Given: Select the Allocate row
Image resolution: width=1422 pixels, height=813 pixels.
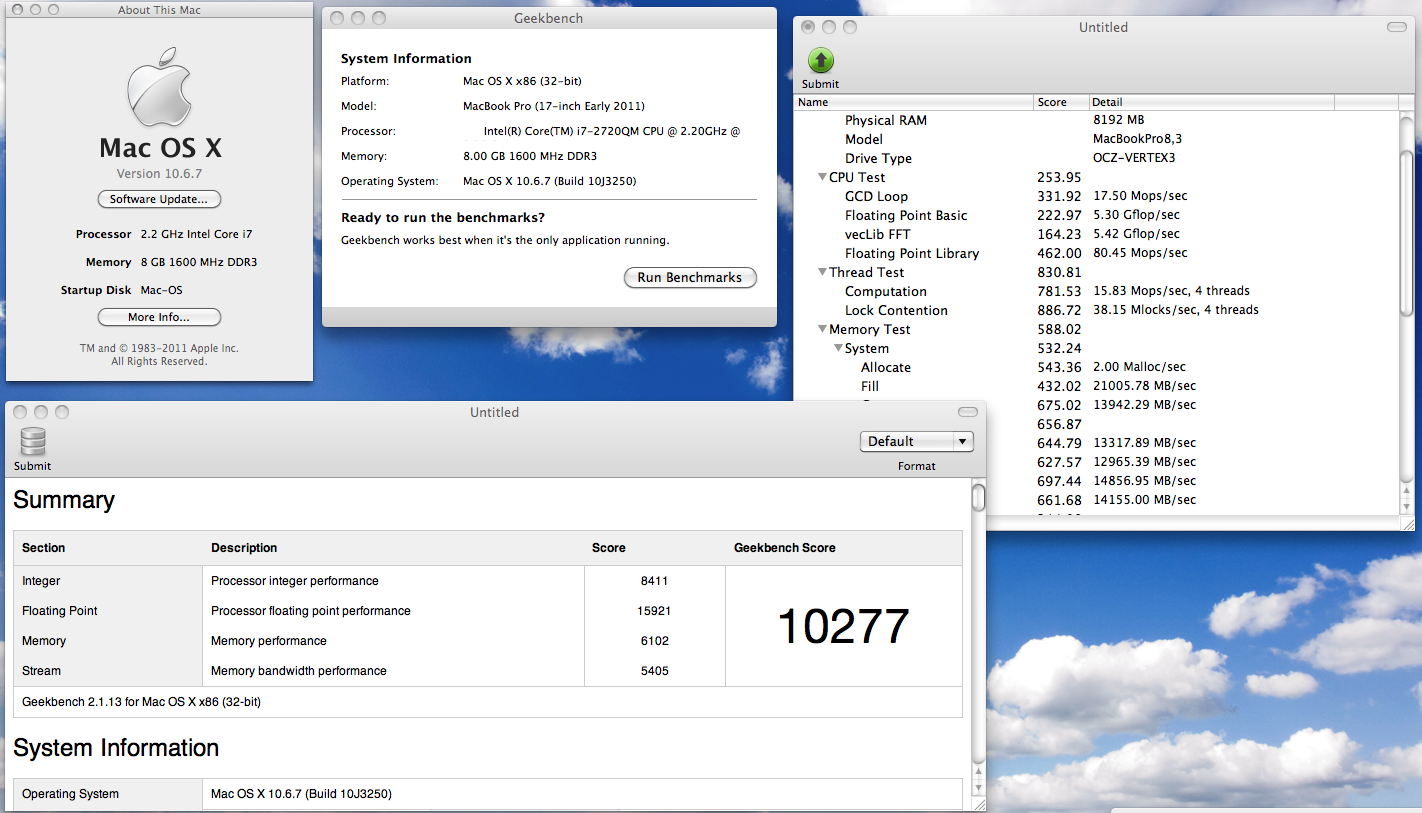Looking at the screenshot, I should (1097, 367).
